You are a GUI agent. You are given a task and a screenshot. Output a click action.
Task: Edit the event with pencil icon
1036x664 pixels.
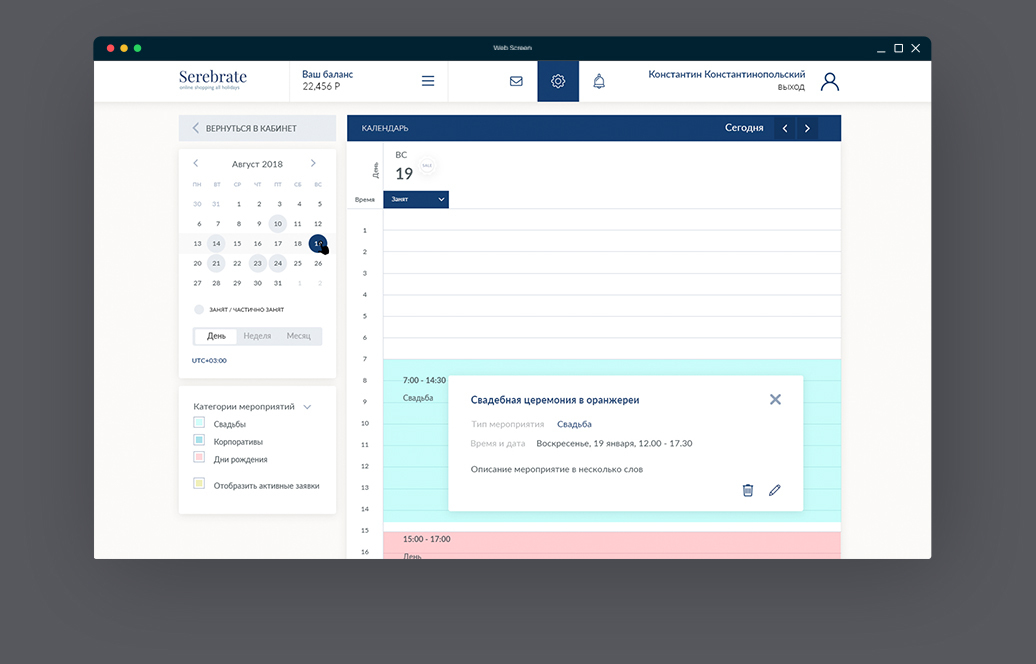click(774, 490)
